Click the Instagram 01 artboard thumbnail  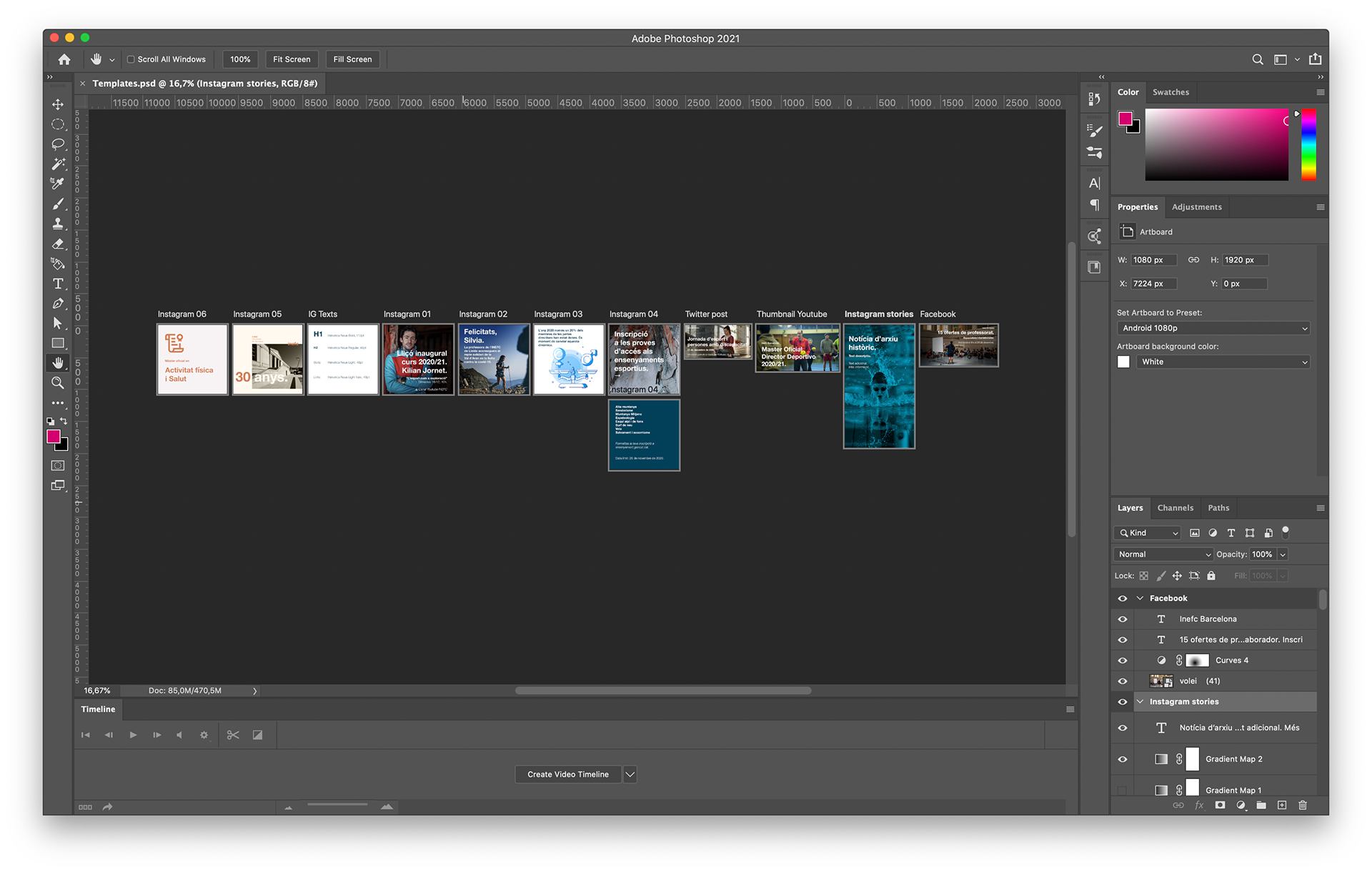(418, 360)
